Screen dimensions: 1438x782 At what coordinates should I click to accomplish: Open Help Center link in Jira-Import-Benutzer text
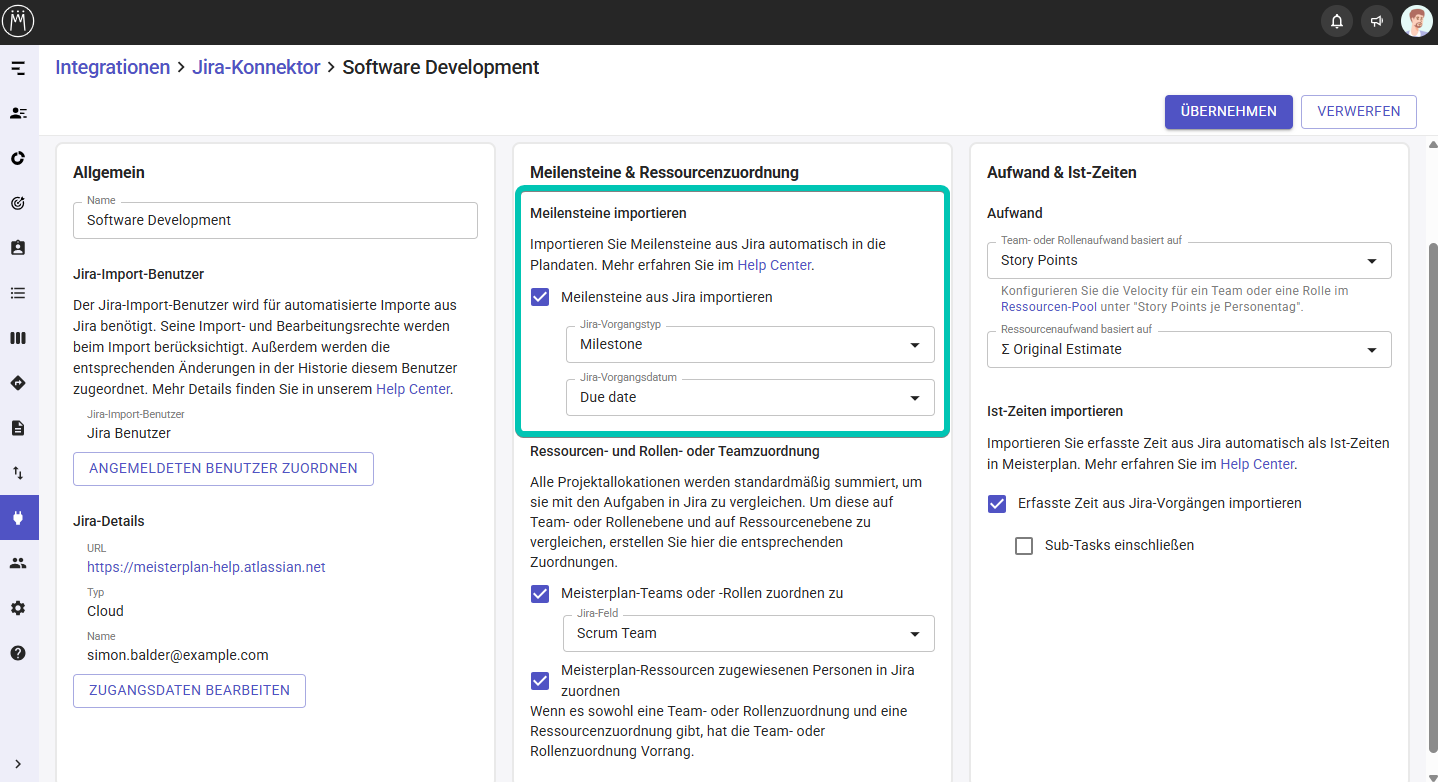click(413, 389)
